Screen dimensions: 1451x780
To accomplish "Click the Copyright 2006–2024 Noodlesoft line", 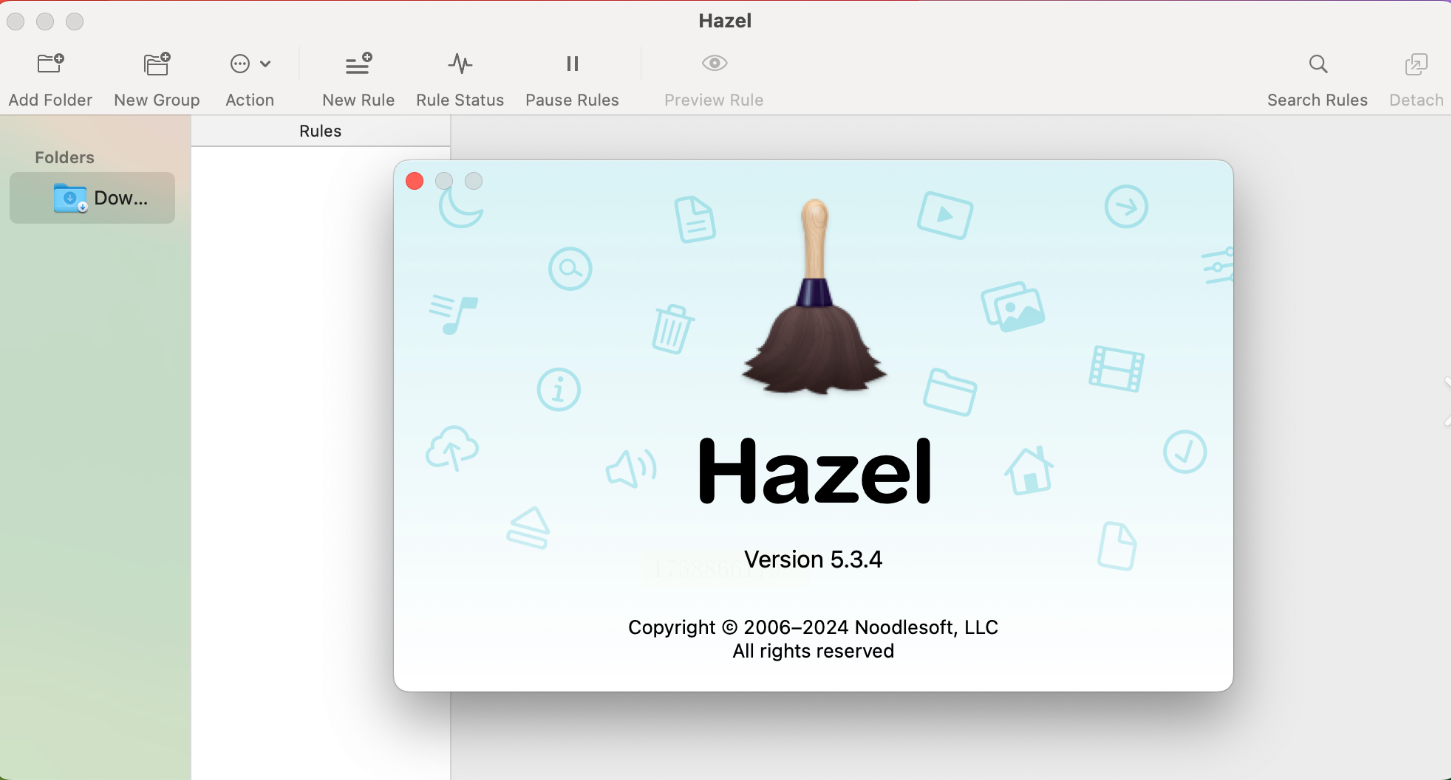I will [813, 627].
